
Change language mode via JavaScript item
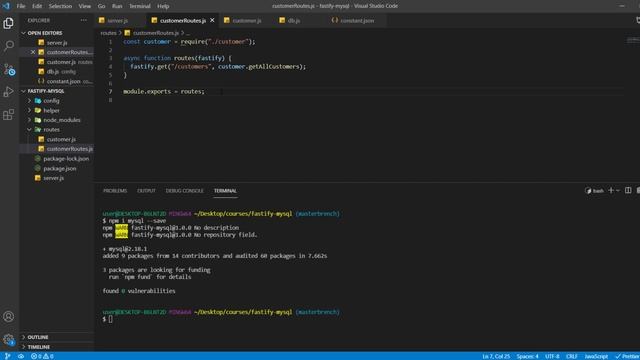coord(596,356)
